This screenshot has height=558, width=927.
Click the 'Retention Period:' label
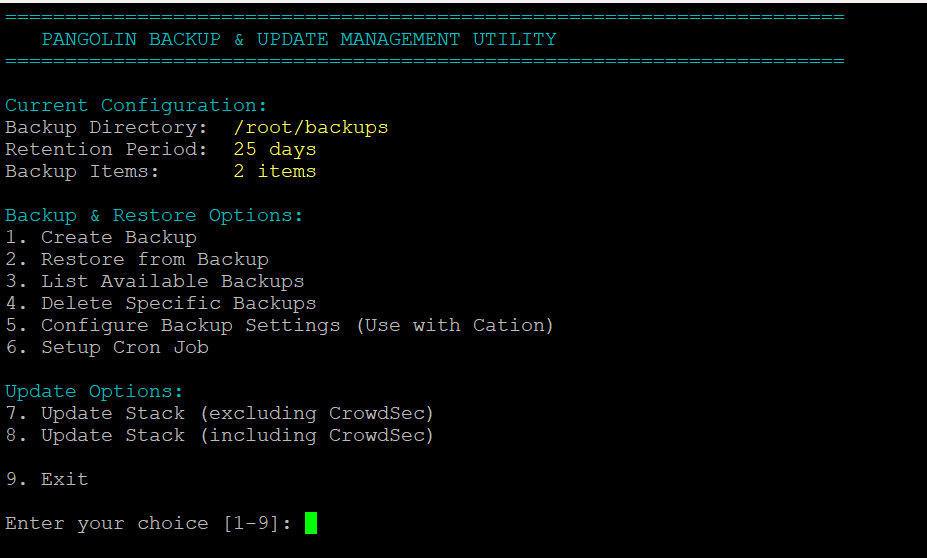pyautogui.click(x=106, y=150)
